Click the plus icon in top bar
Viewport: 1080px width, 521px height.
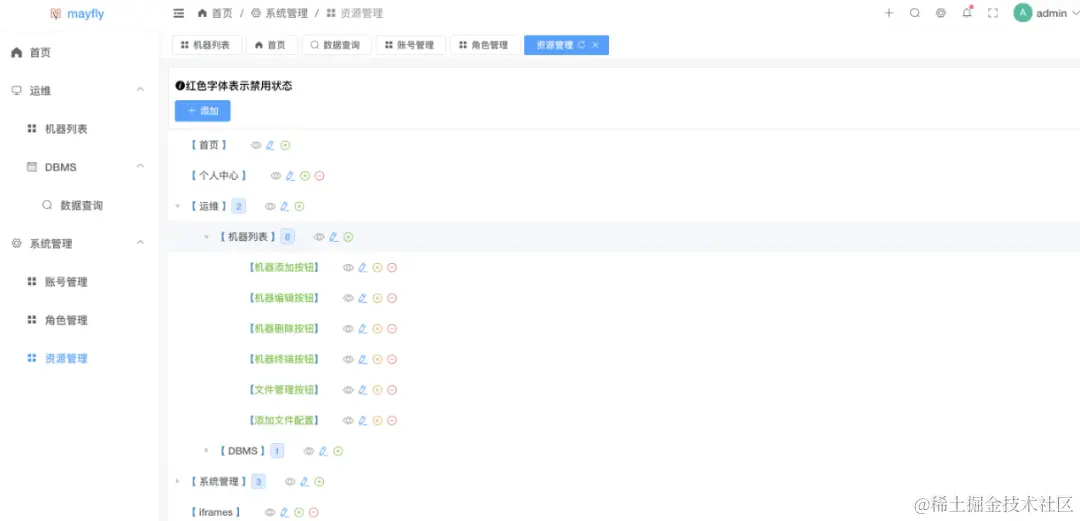(889, 13)
